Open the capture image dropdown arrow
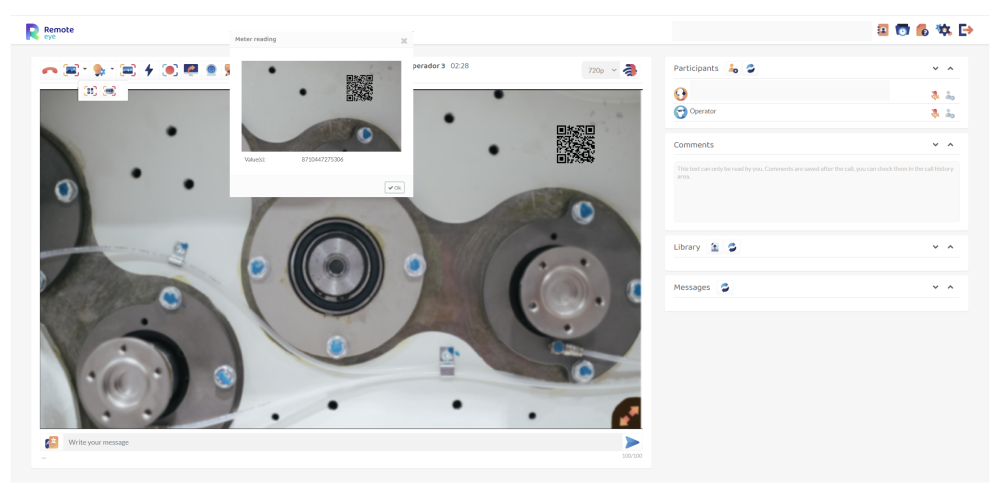1000x498 pixels. [x=85, y=69]
